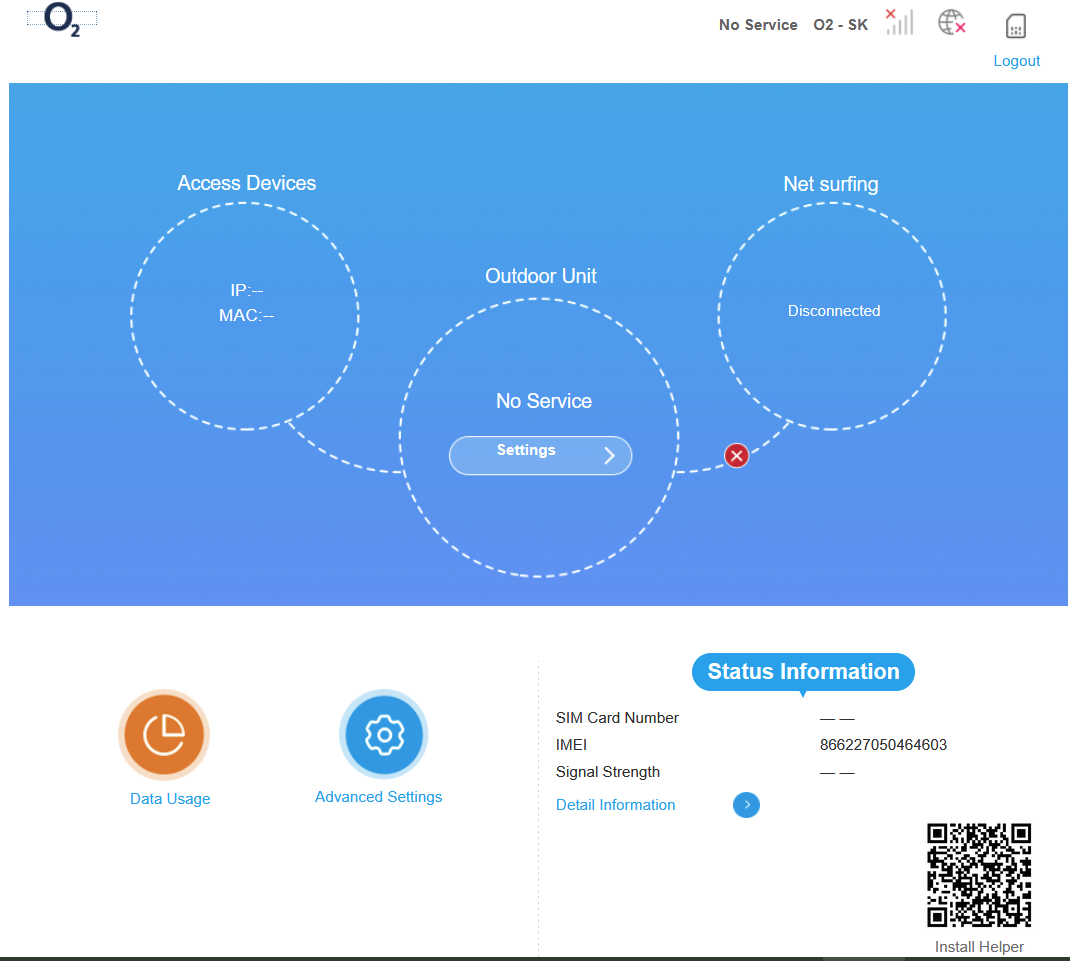1070x961 pixels.
Task: Open Settings button in Outdoor Unit
Action: click(540, 455)
